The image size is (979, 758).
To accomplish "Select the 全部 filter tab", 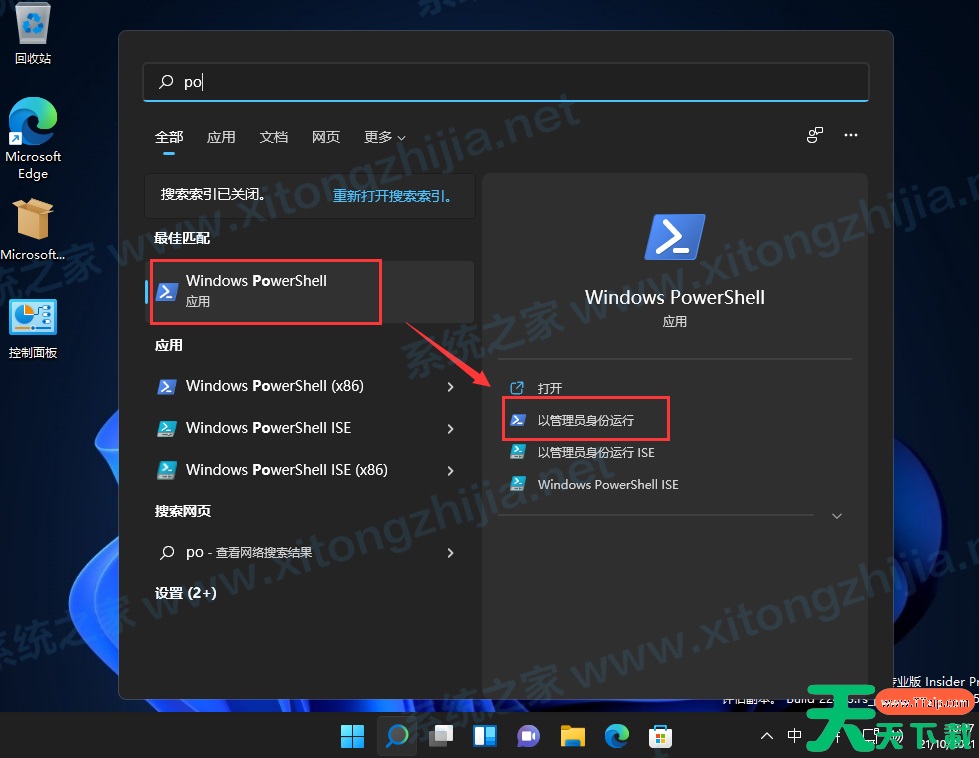I will pyautogui.click(x=169, y=137).
